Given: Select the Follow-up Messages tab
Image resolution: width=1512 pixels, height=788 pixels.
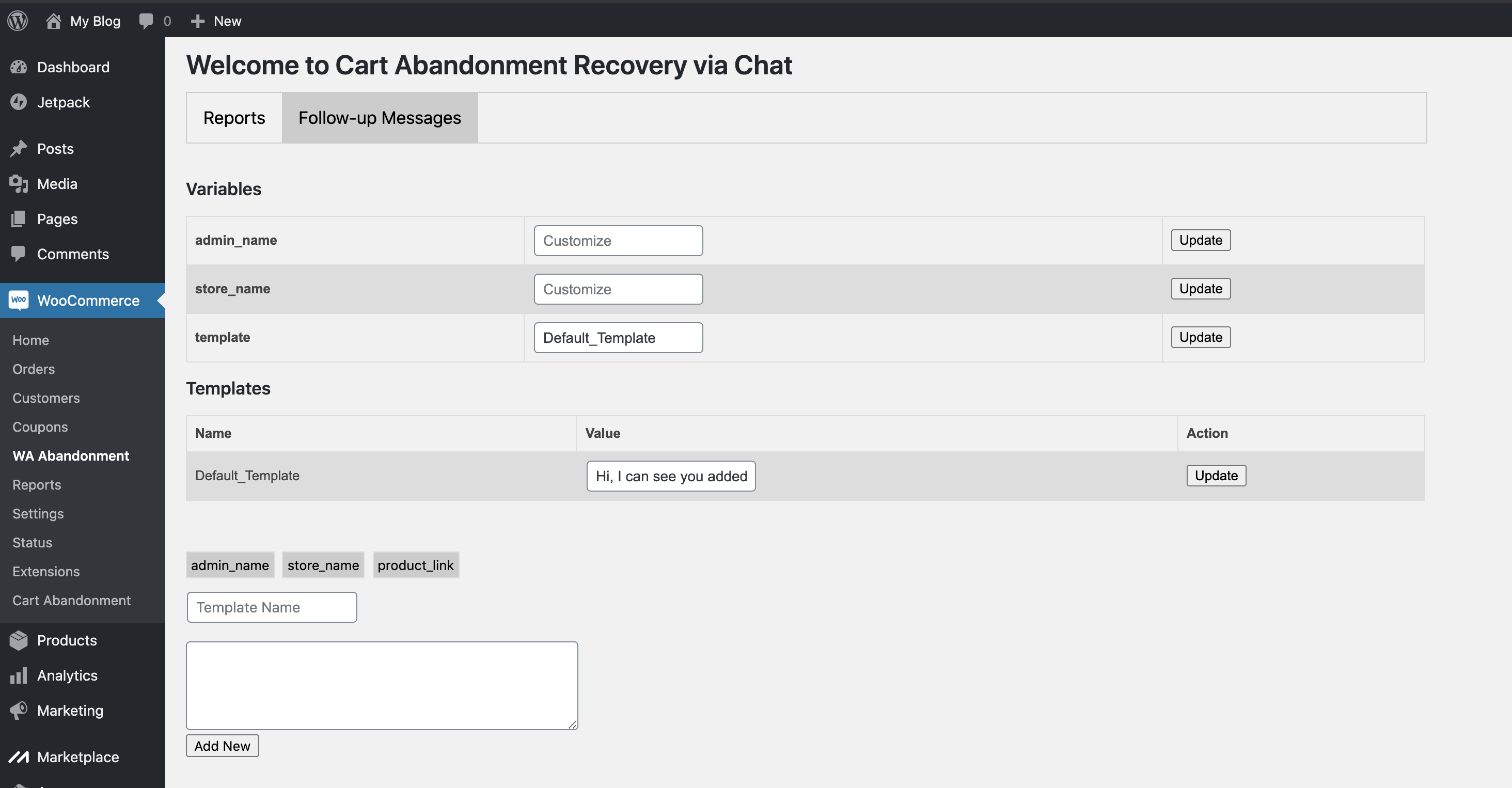Looking at the screenshot, I should pos(380,117).
